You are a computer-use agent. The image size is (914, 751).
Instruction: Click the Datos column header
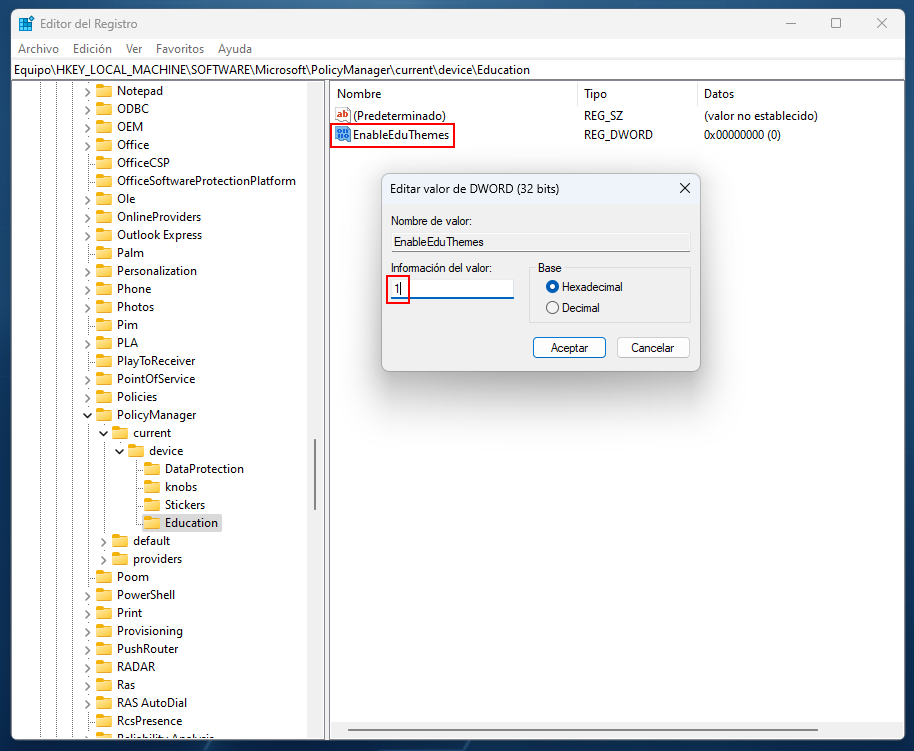click(x=799, y=94)
